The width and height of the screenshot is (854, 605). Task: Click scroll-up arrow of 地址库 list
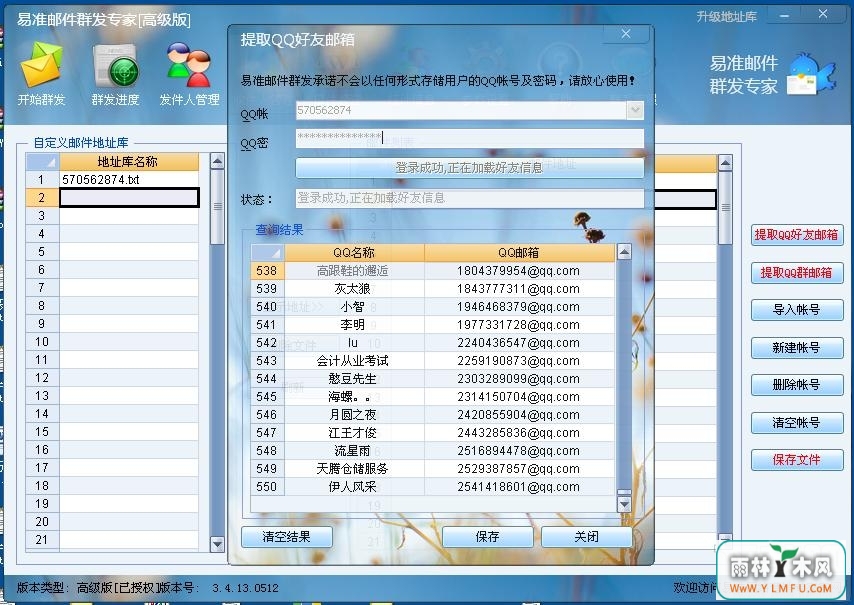pos(217,162)
